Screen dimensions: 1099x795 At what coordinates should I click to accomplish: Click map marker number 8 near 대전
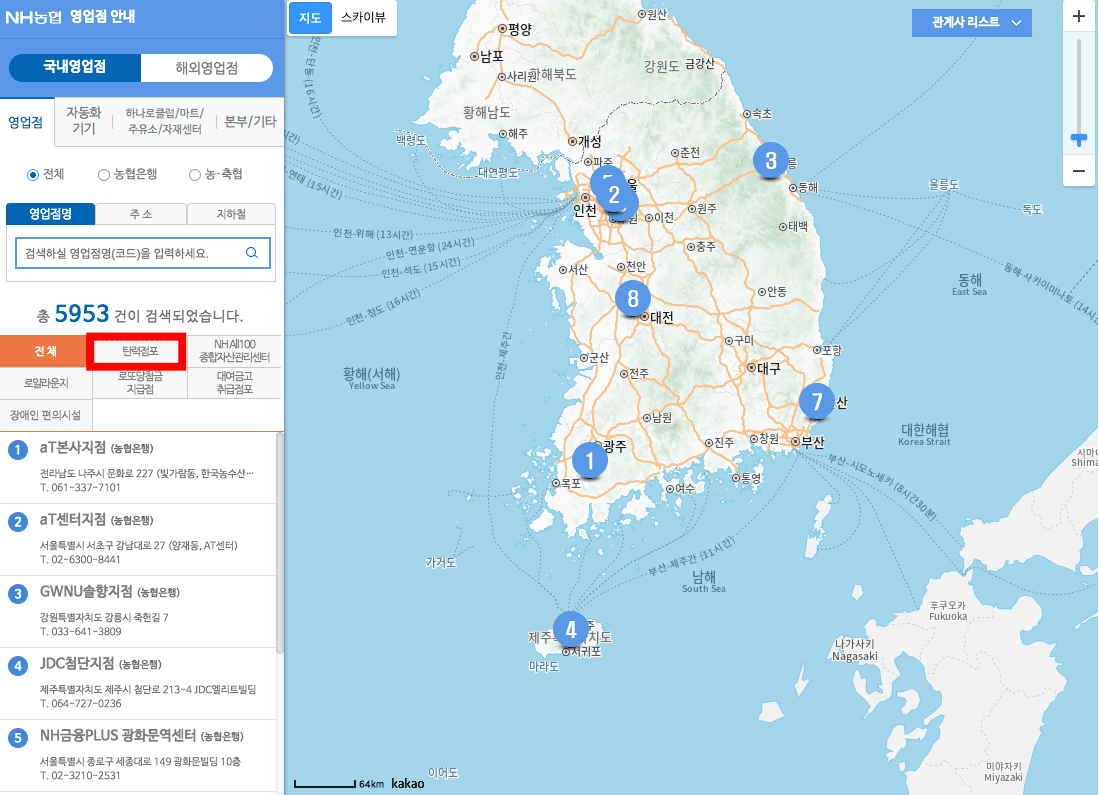[633, 298]
